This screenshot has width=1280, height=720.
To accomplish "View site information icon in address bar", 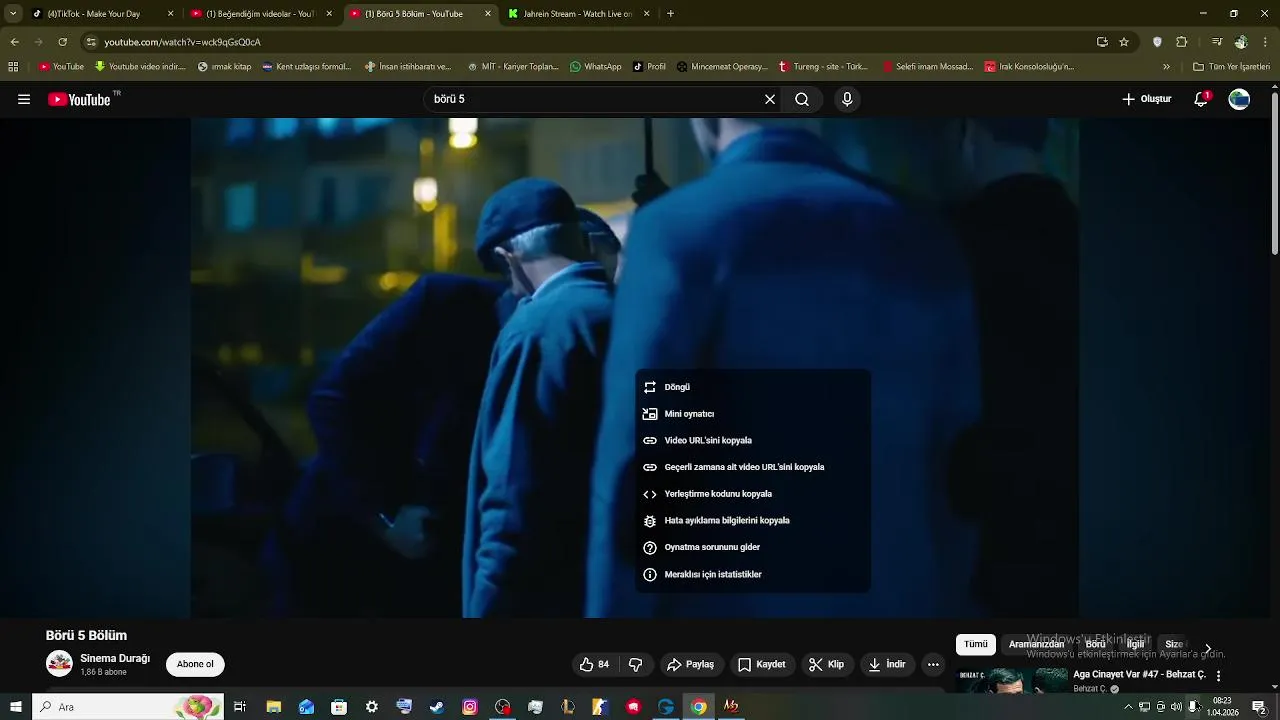I will tap(91, 42).
